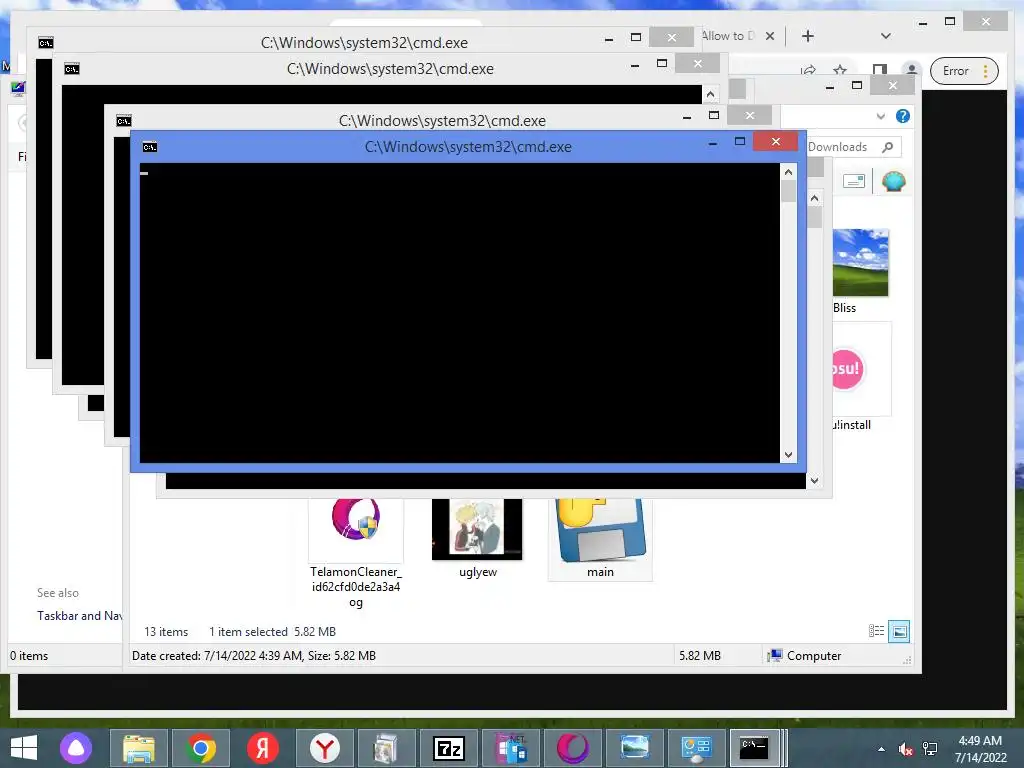Open the red Yandex icon in taskbar
This screenshot has height=768, width=1024.
(x=263, y=748)
